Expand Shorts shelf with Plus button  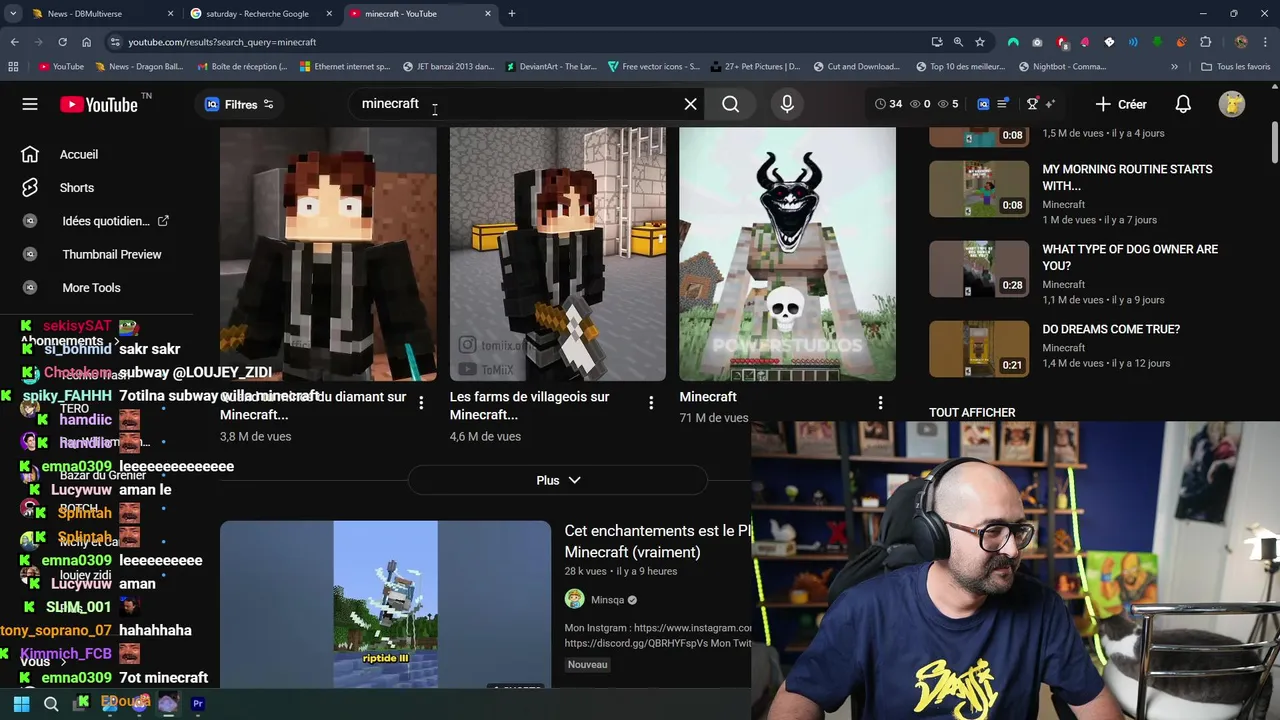point(558,480)
